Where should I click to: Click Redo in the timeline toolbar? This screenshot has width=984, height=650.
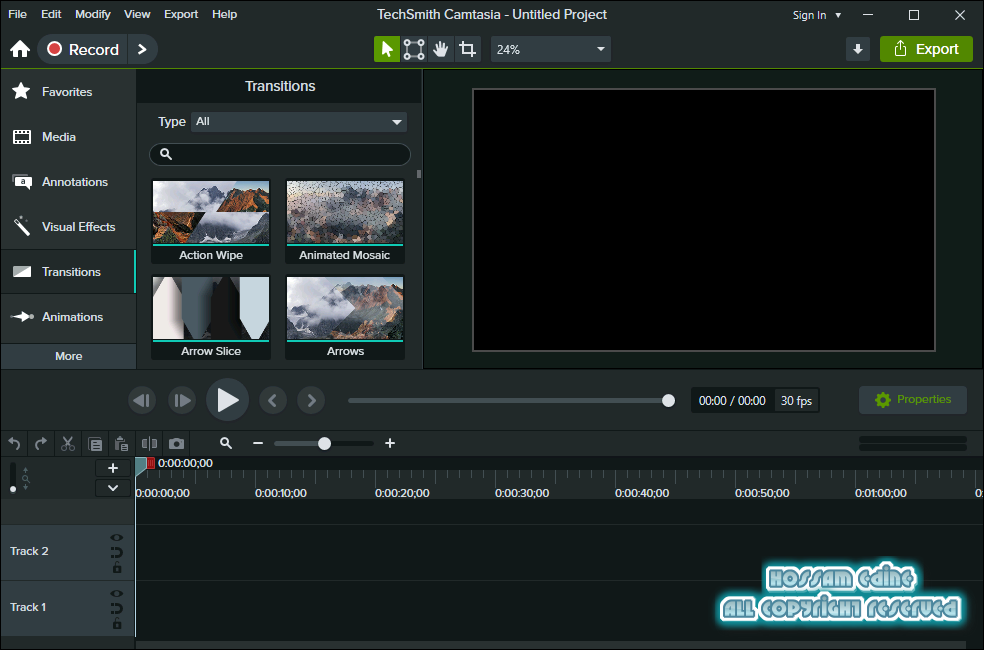(x=41, y=444)
